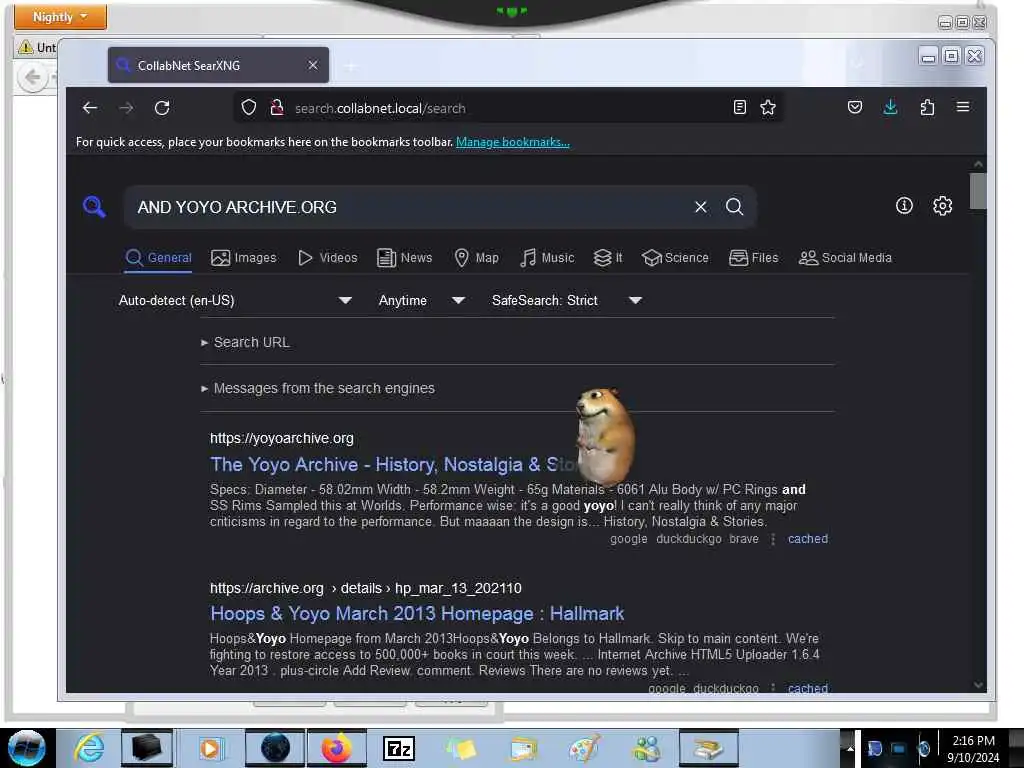1024x768 pixels.
Task: Open the Auto-detect (en-US) language dropdown
Action: click(235, 300)
